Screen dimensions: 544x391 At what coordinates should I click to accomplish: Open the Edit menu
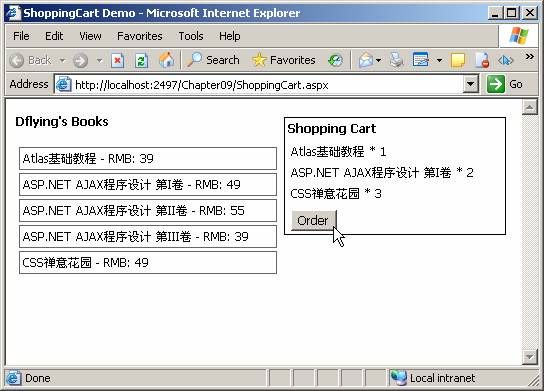click(x=54, y=36)
